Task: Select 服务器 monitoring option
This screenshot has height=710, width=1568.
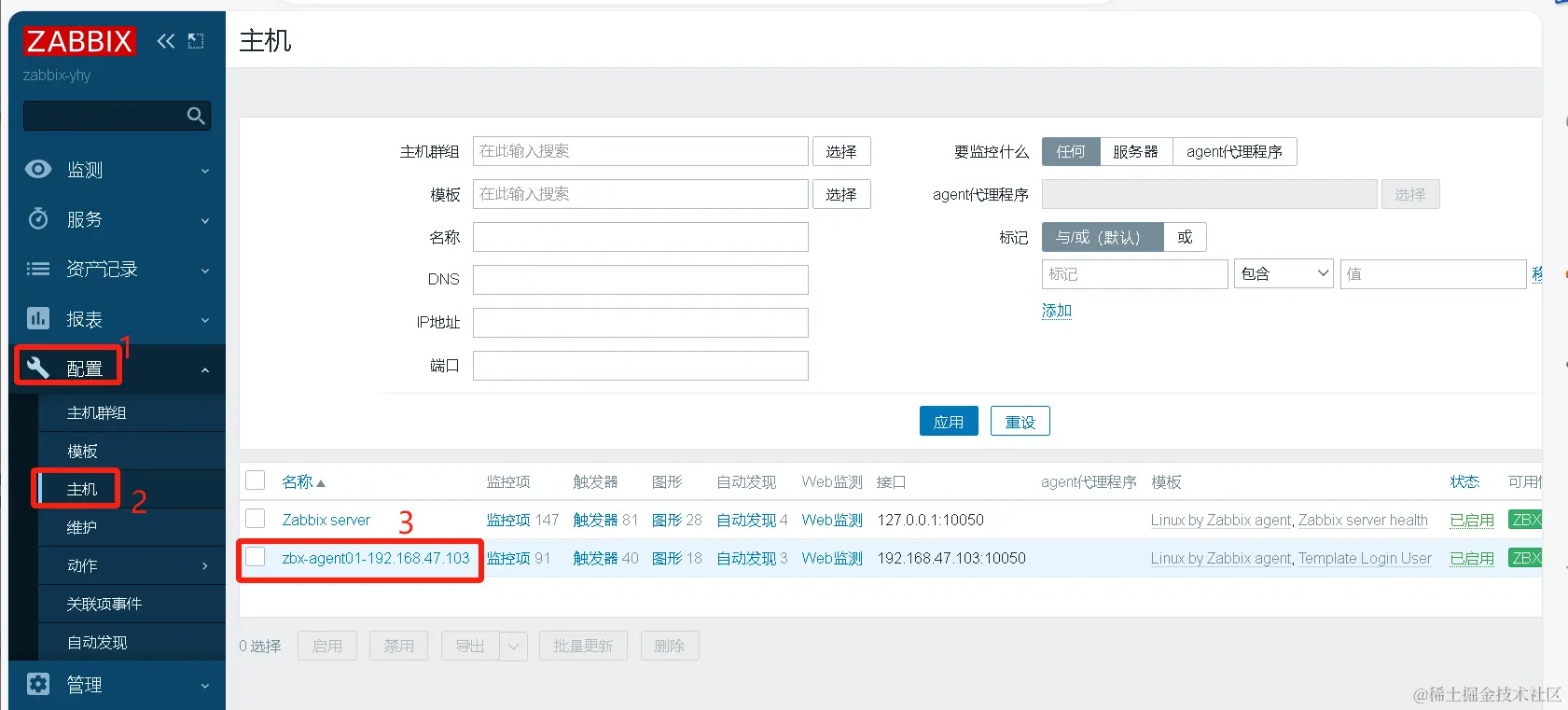Action: (1135, 151)
